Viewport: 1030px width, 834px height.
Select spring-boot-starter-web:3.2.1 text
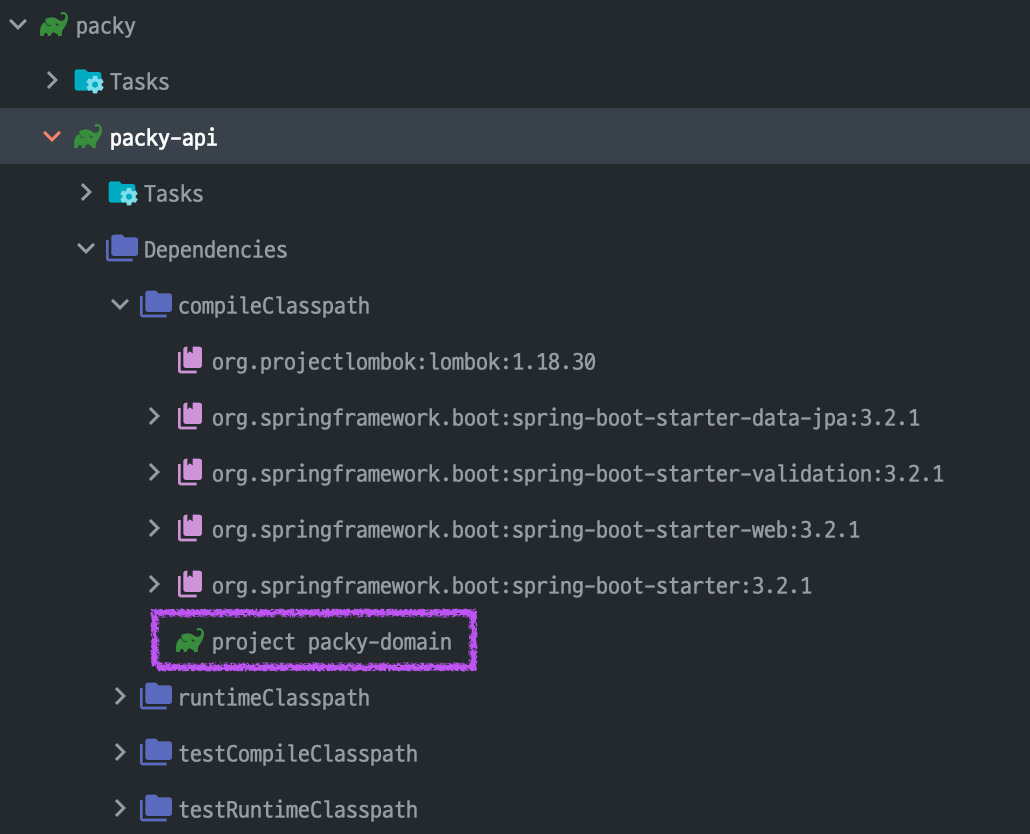(686, 529)
